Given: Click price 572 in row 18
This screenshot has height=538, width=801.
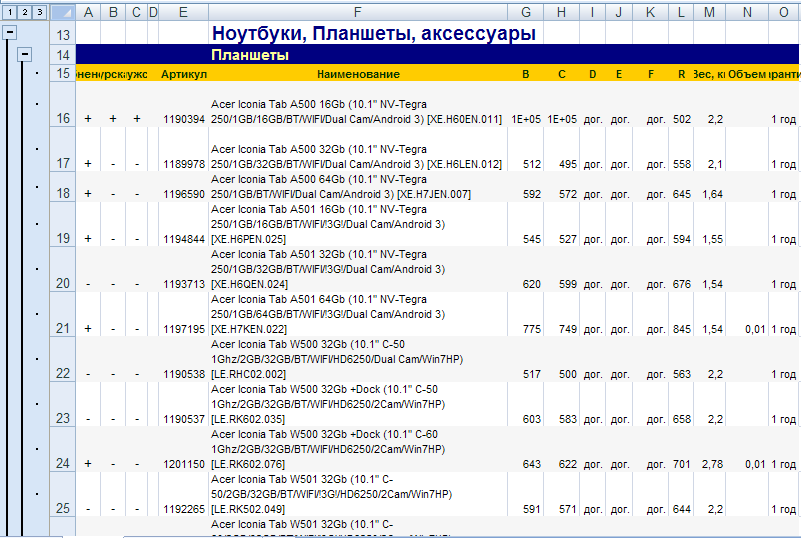Looking at the screenshot, I should pos(568,195).
